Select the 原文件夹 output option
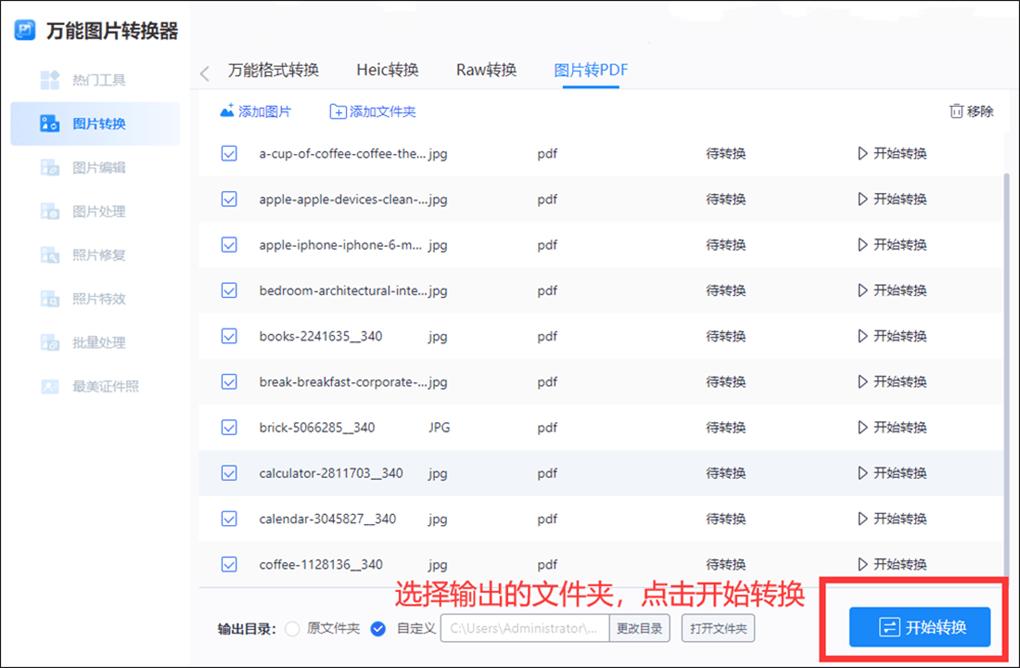 291,629
